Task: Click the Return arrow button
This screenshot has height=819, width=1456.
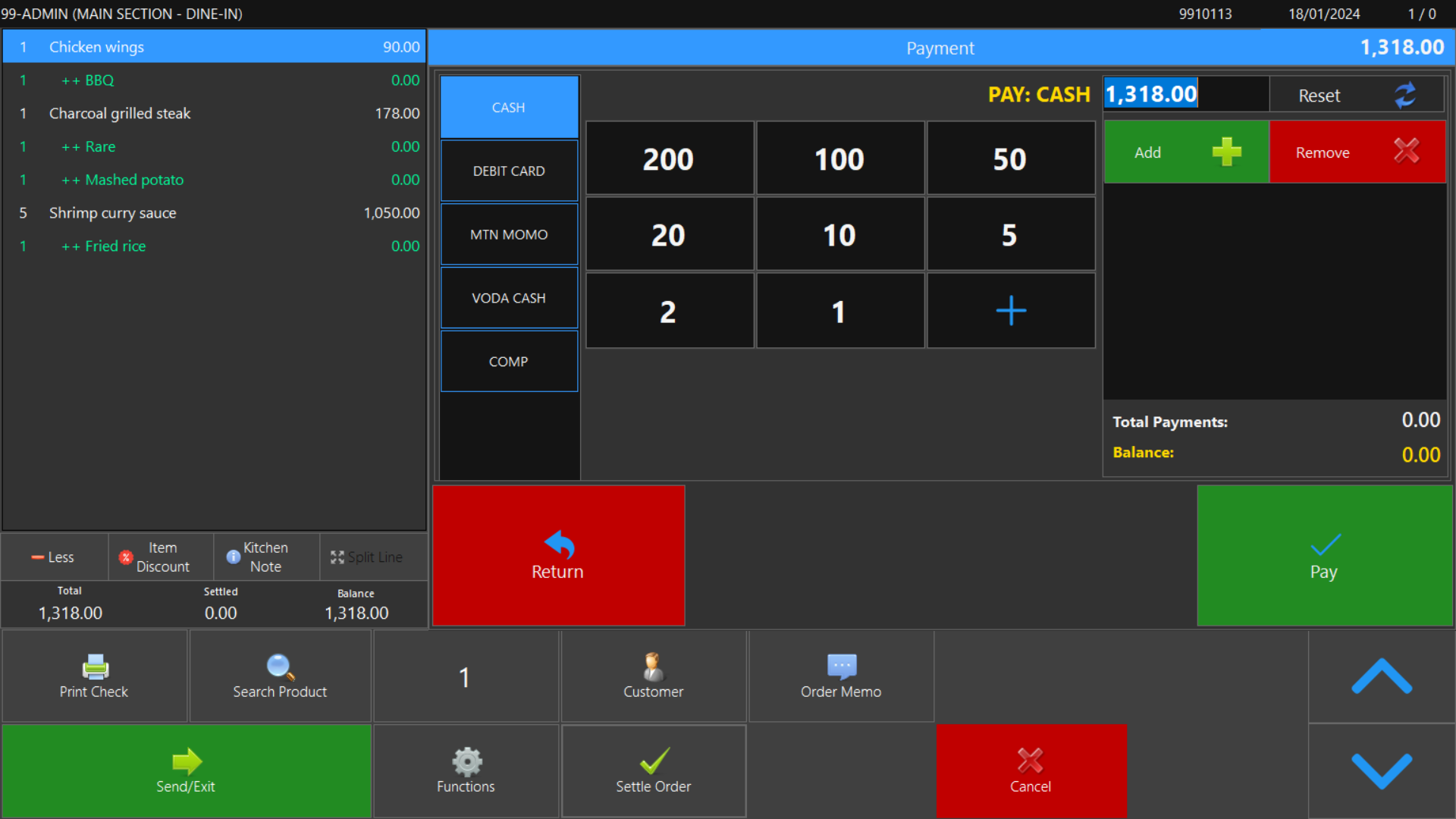Action: point(558,555)
